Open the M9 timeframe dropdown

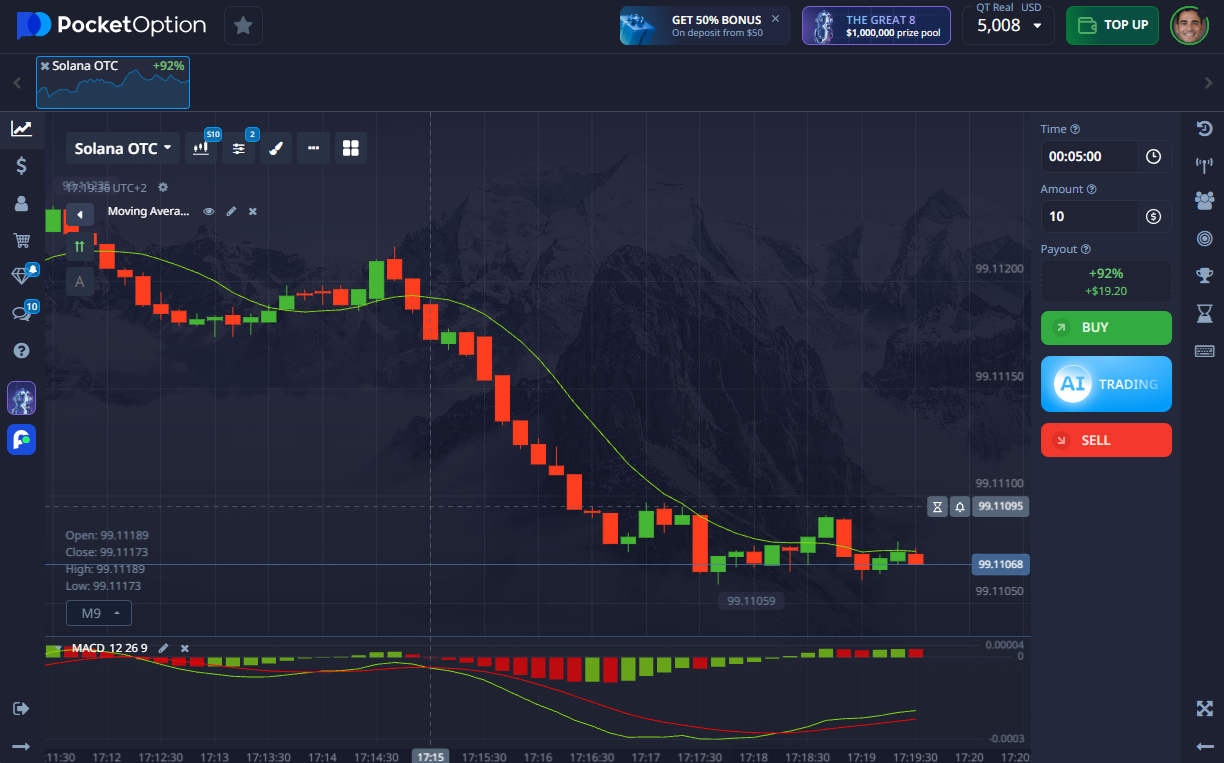tap(99, 613)
